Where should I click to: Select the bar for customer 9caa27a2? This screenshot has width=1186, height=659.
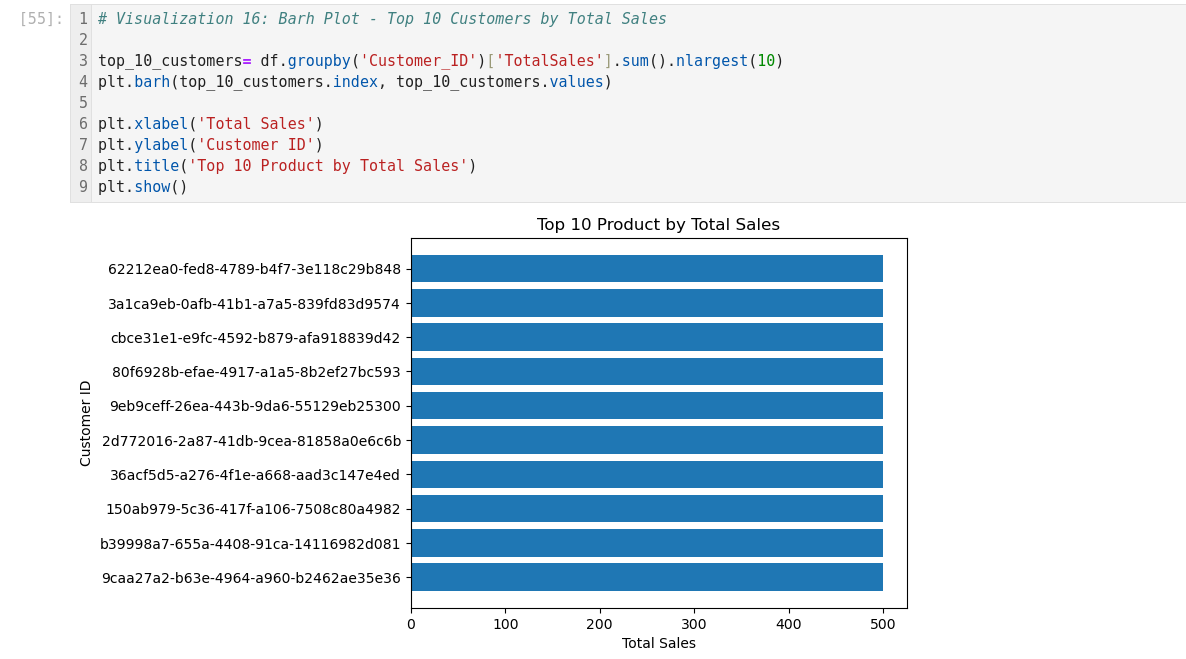[x=646, y=577]
